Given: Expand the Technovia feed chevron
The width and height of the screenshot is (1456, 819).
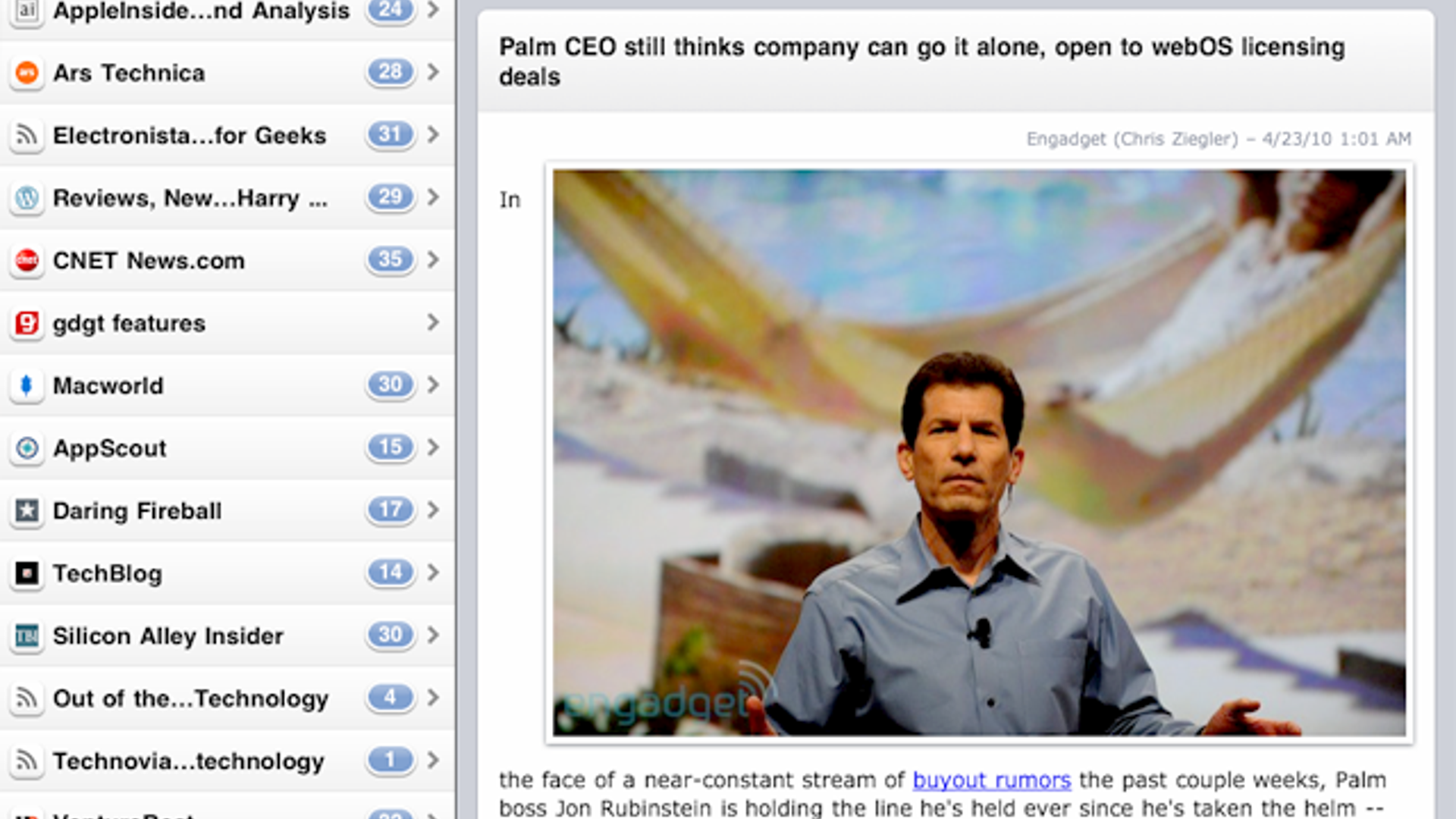Looking at the screenshot, I should (x=433, y=760).
